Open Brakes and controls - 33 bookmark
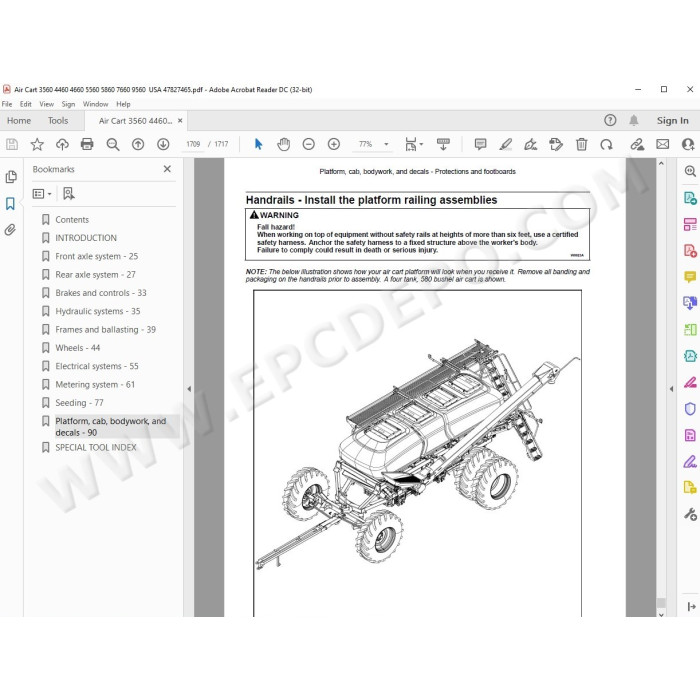Image resolution: width=700 pixels, height=700 pixels. point(101,293)
